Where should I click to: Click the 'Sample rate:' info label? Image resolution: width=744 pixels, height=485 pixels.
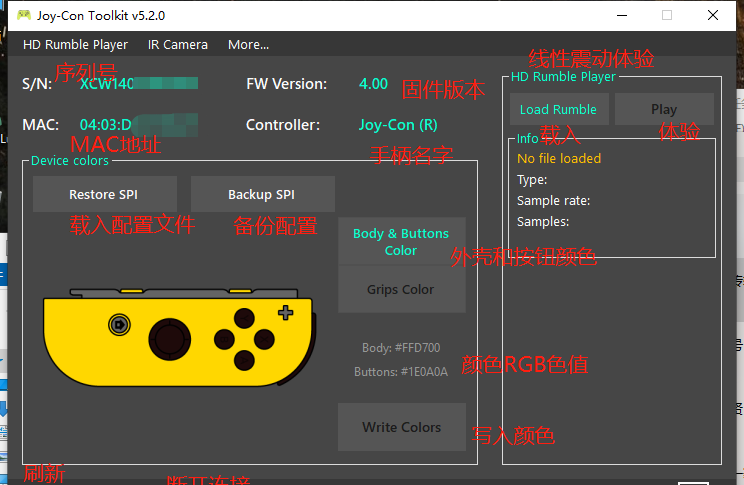coord(553,201)
